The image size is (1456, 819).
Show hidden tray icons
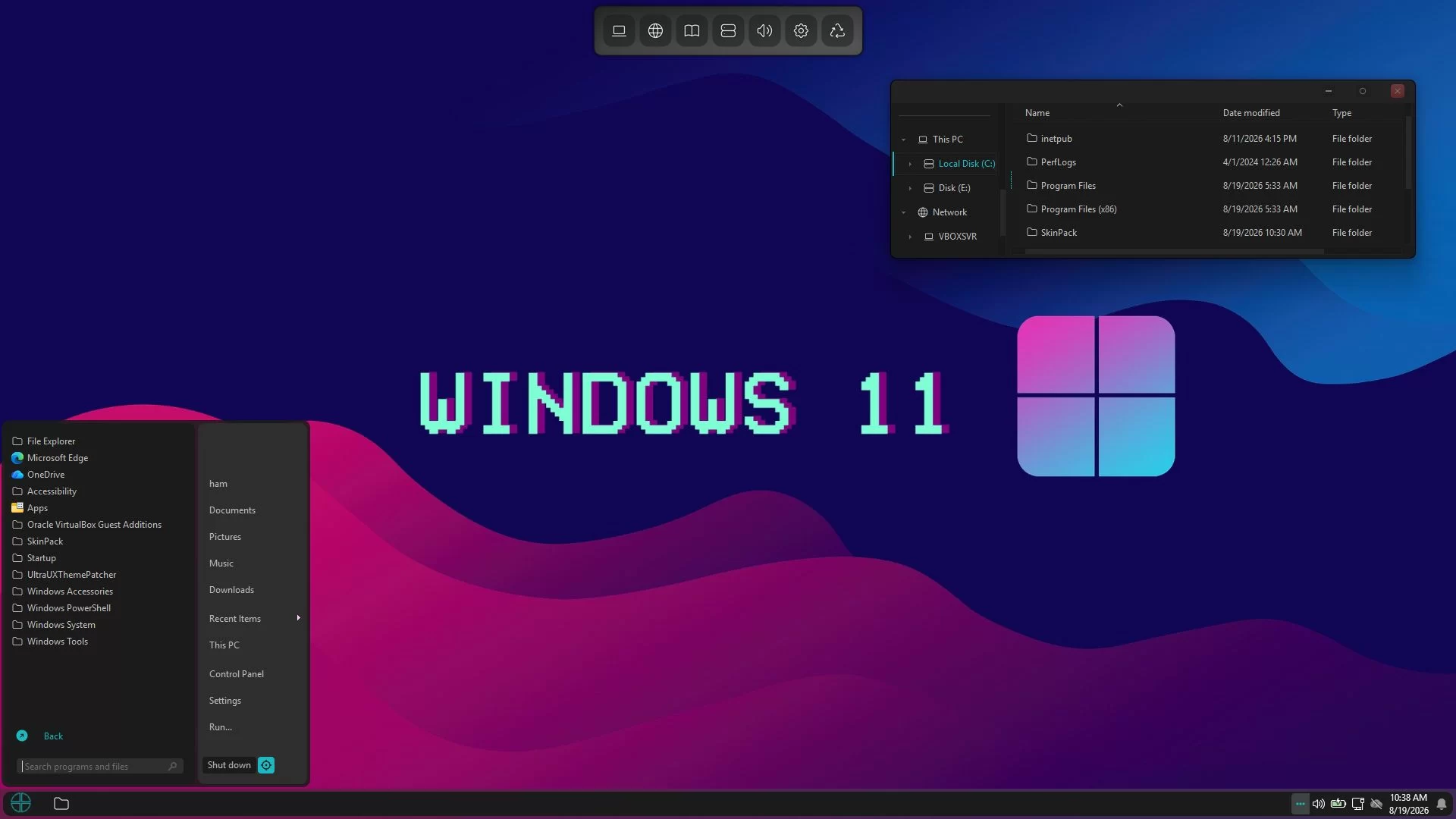coord(1301,804)
